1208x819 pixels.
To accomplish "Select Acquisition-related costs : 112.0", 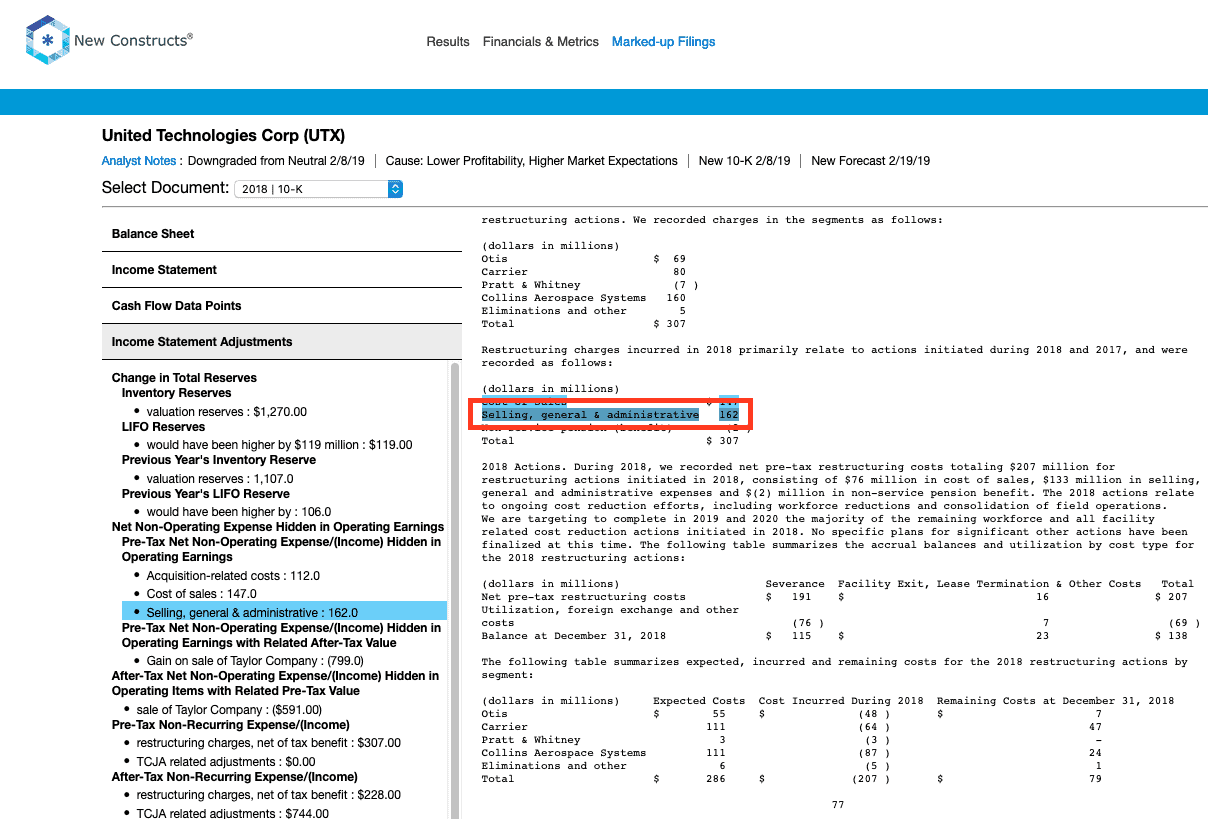I will point(233,576).
